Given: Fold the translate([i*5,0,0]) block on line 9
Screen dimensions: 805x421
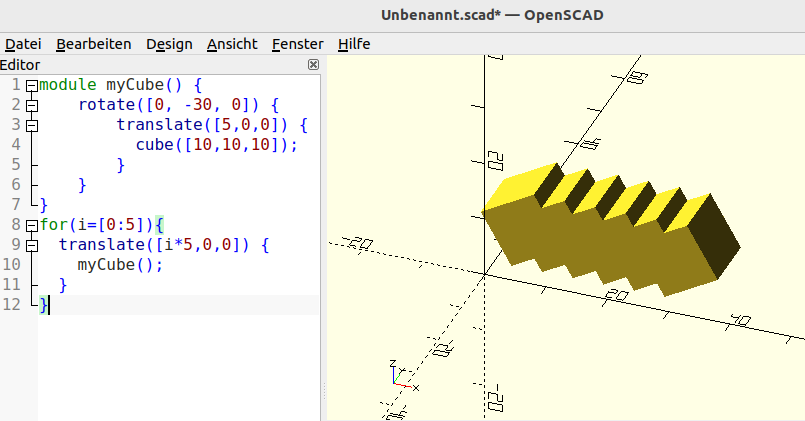Looking at the screenshot, I should (31, 245).
